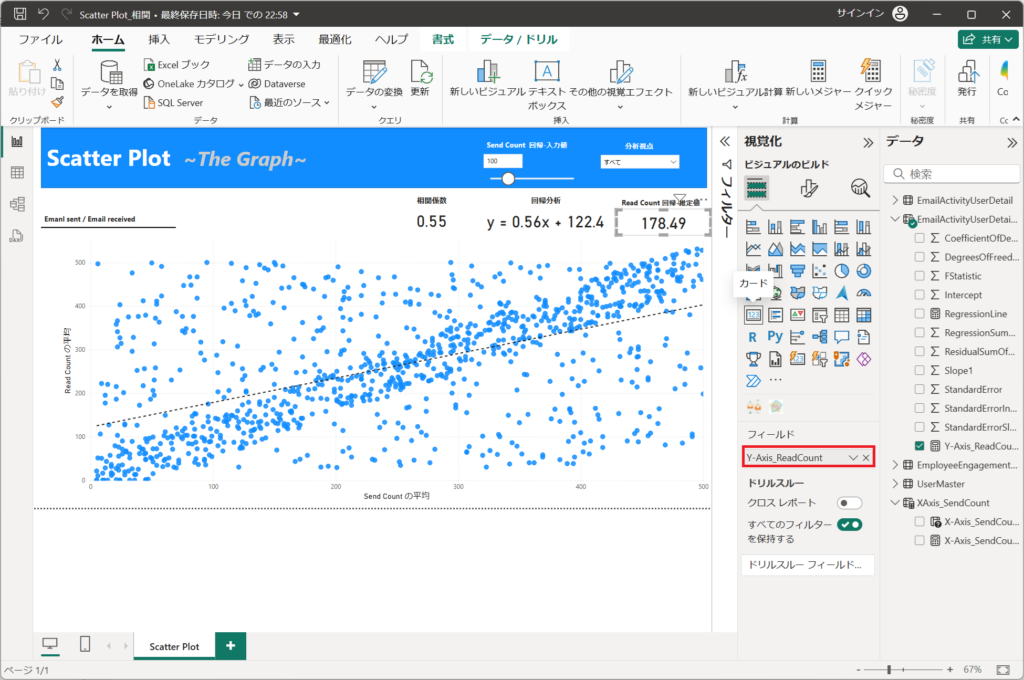
Task: Uncheck the Y-Axis_ReadCount field checkbox
Action: pos(920,446)
